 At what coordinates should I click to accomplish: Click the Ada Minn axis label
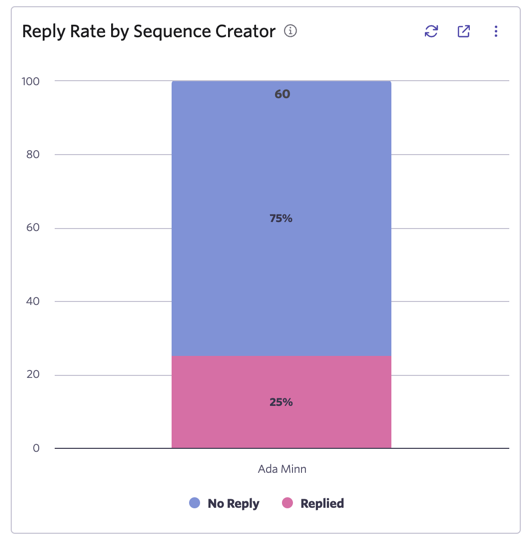click(x=282, y=469)
